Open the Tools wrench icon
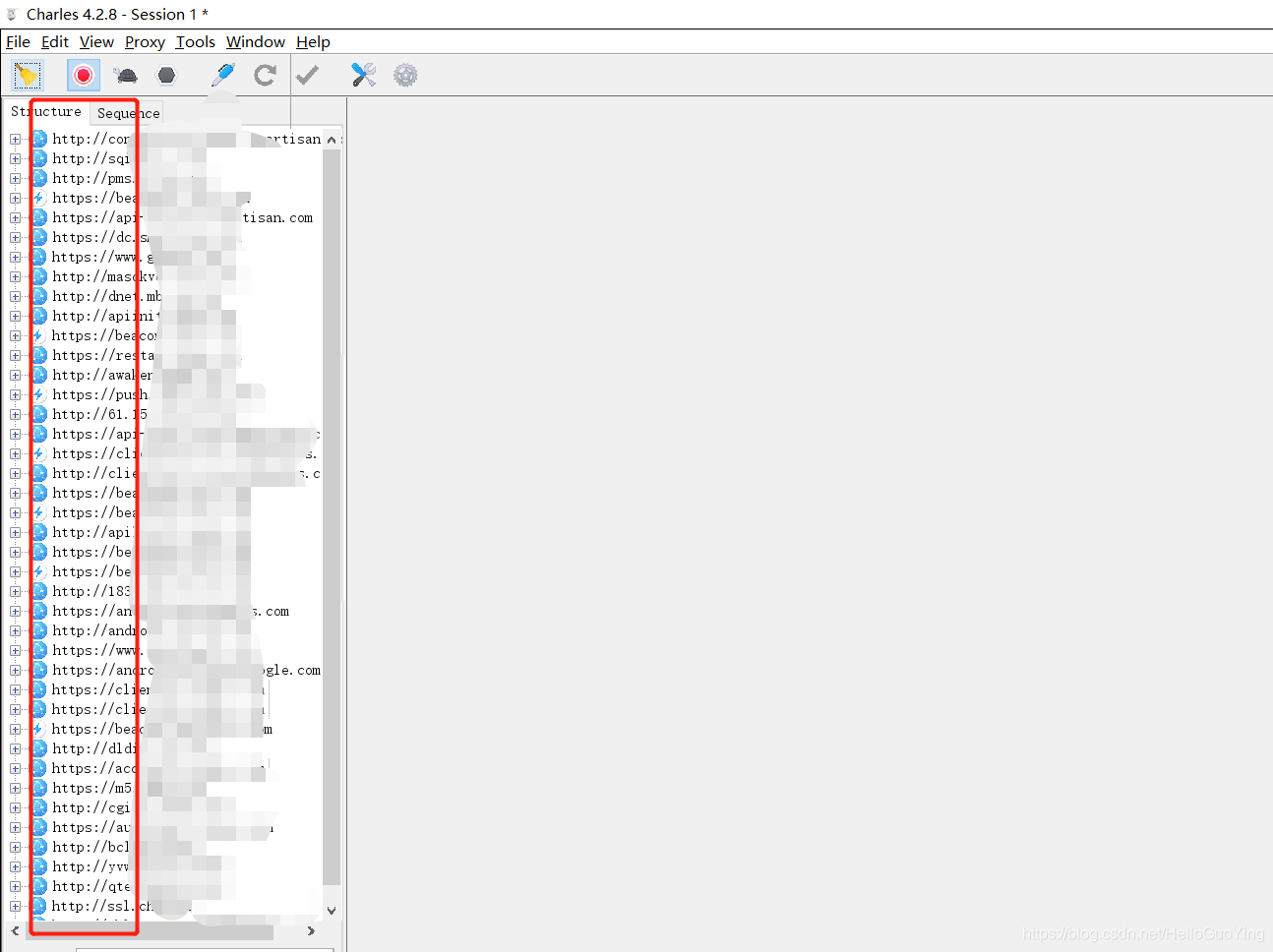This screenshot has height=952, width=1273. 364,75
